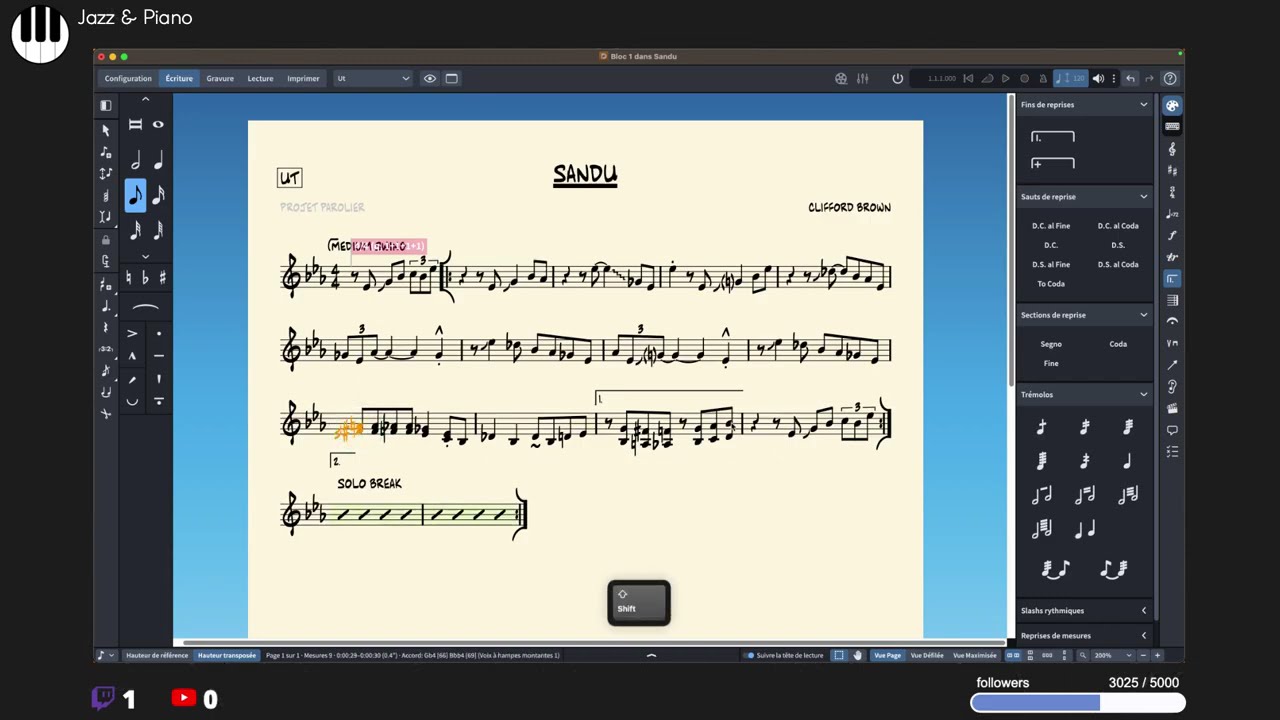Select the half note duration
Screen dimensions: 1280x720
[x=136, y=162]
